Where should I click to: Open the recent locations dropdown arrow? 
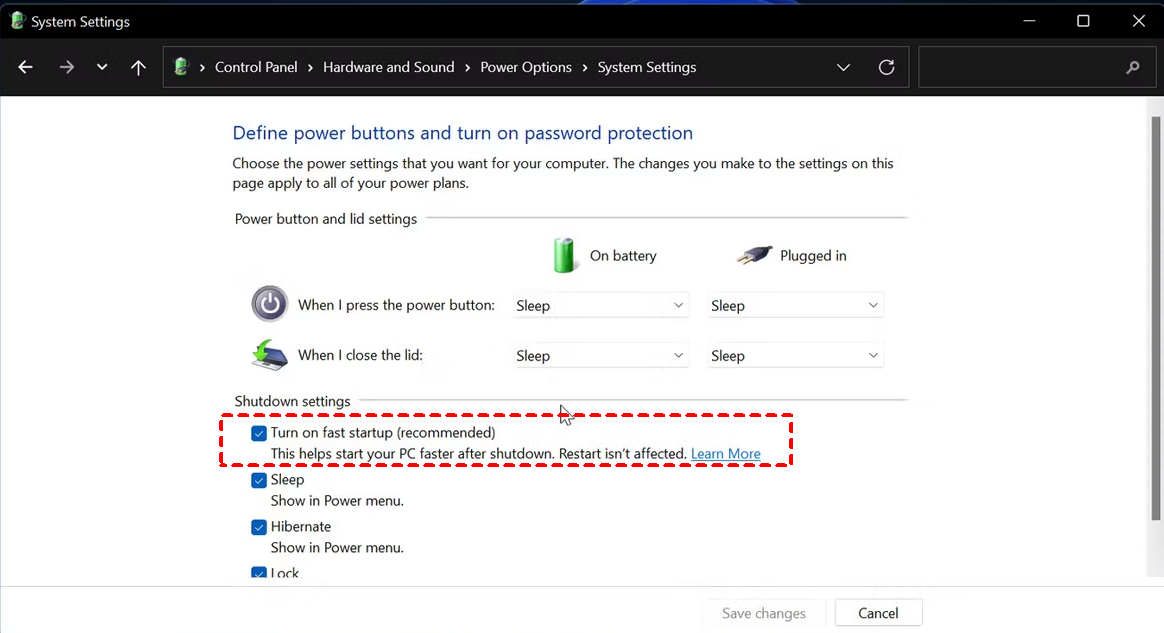pos(102,67)
